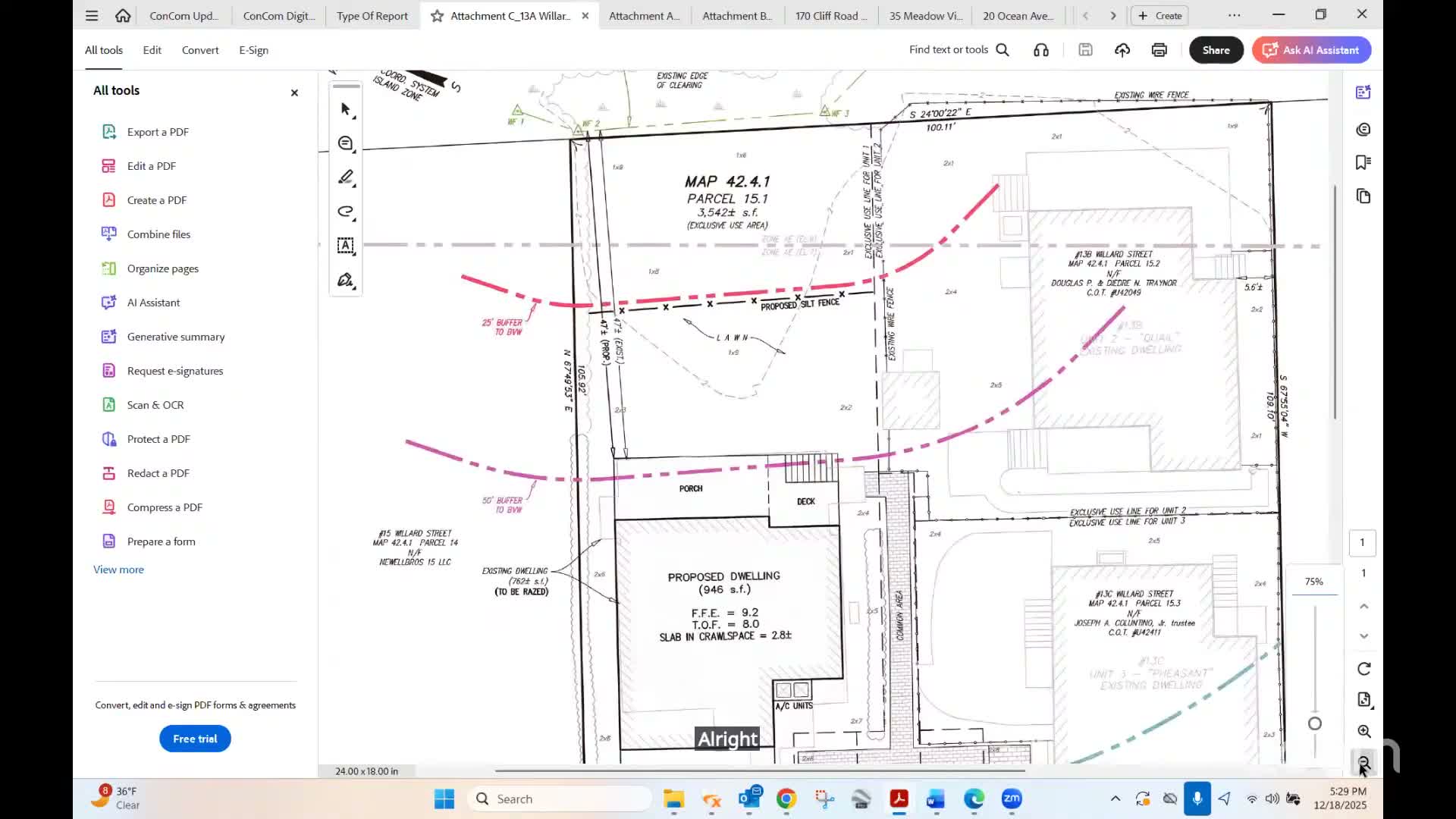Open the Comments list panel
The width and height of the screenshot is (1456, 819).
point(1363,129)
